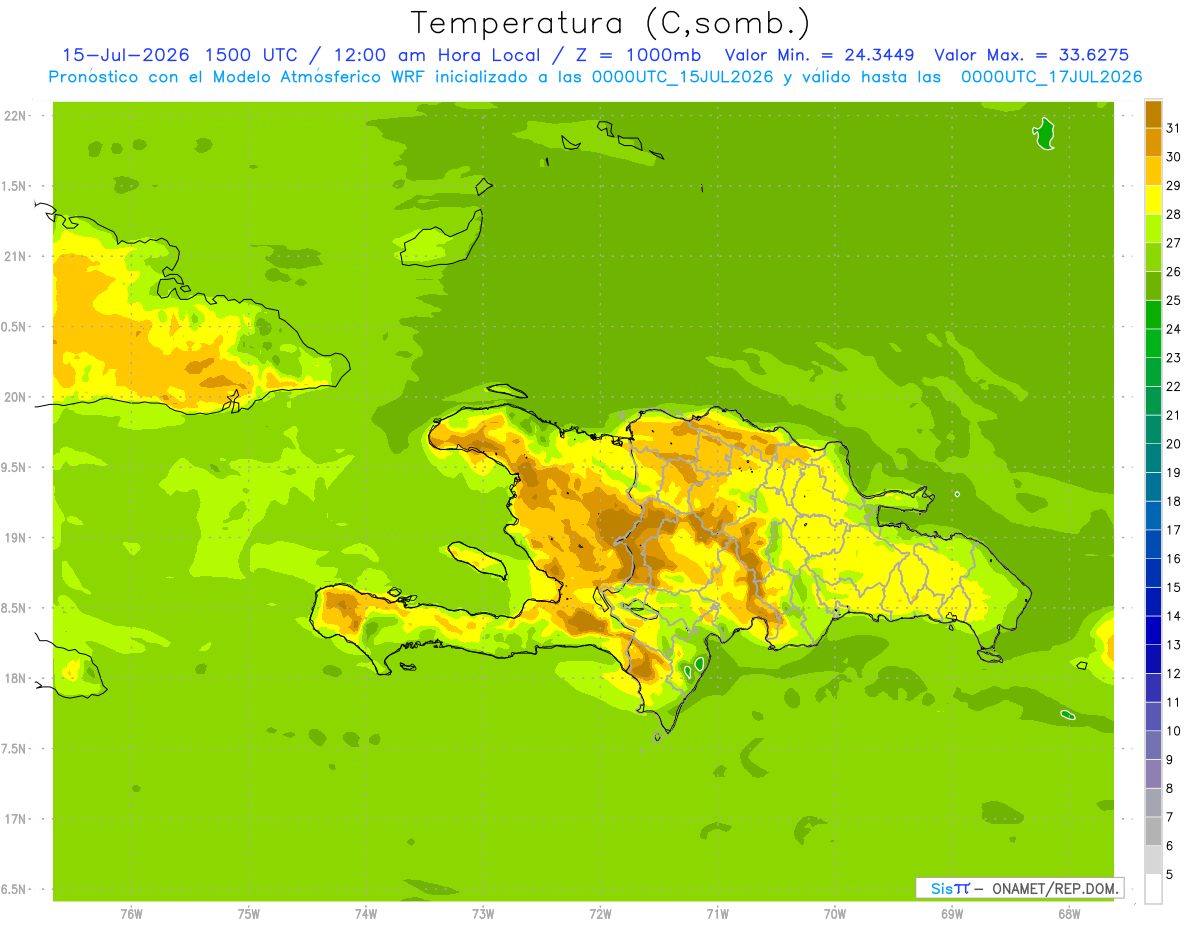This screenshot has height=927, width=1200.
Task: Click the 'Valor Min. = 24.3449' readout
Action: (x=819, y=55)
